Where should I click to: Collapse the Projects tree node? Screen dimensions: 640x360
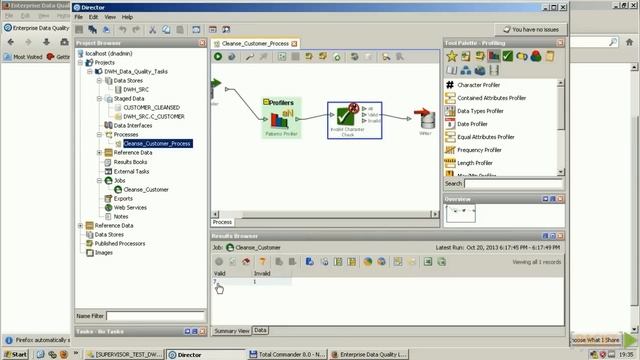(x=80, y=62)
